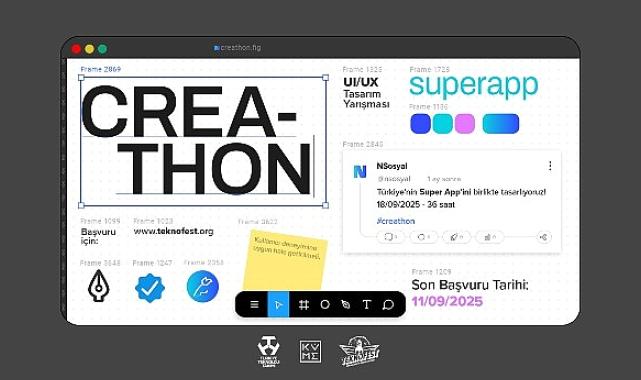Click the Son Başvuru Tarihi text
Image resolution: width=641 pixels, height=380 pixels.
point(470,285)
